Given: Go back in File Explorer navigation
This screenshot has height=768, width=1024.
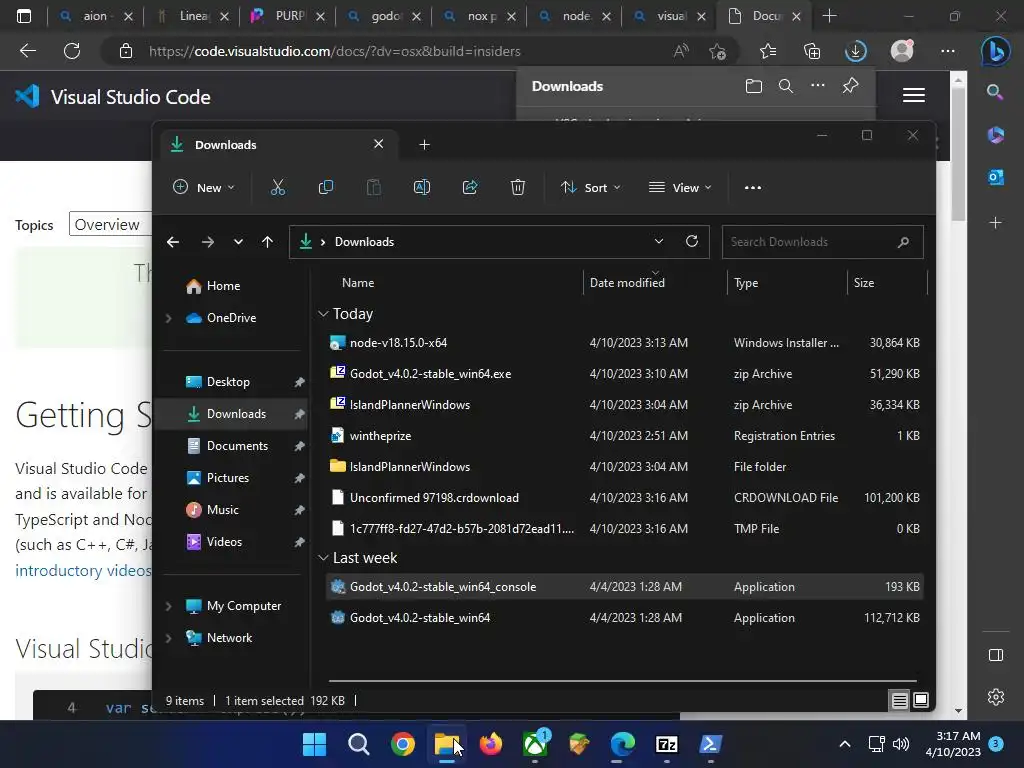Looking at the screenshot, I should tap(173, 242).
